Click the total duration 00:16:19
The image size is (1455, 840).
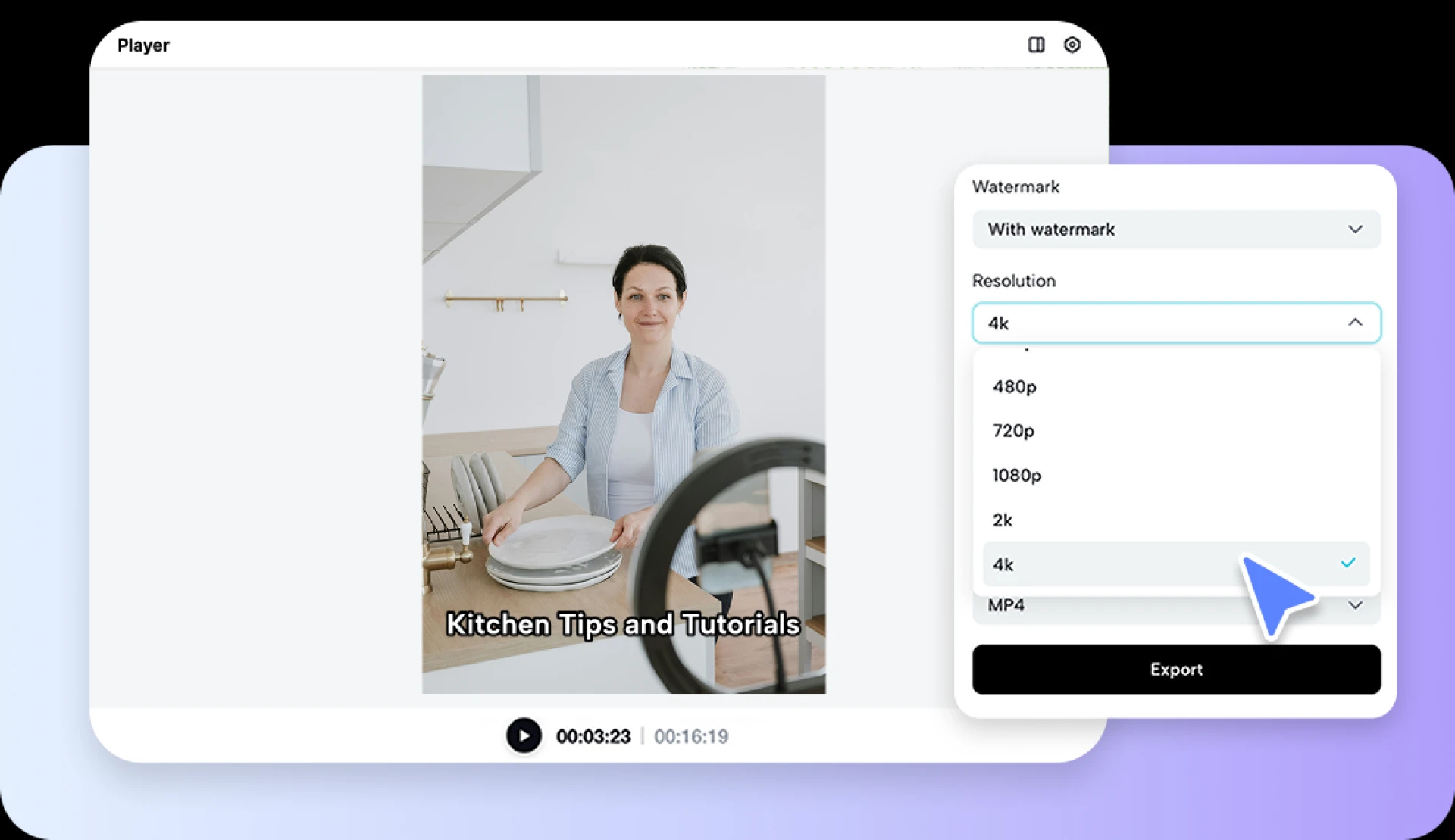click(690, 735)
